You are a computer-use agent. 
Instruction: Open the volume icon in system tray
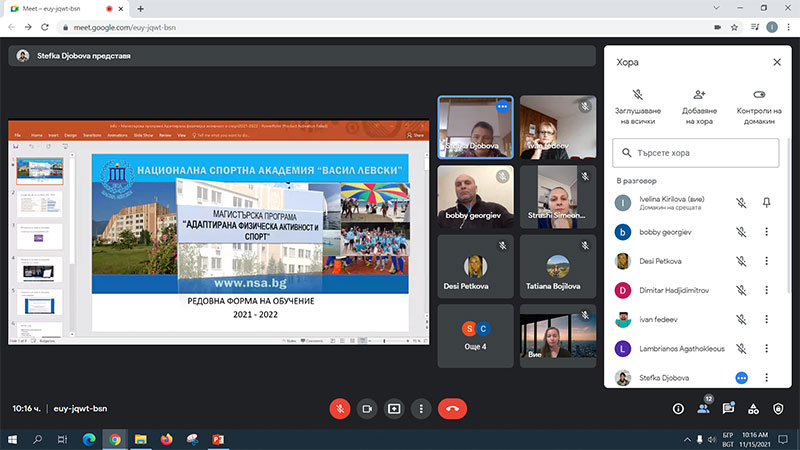[x=712, y=439]
